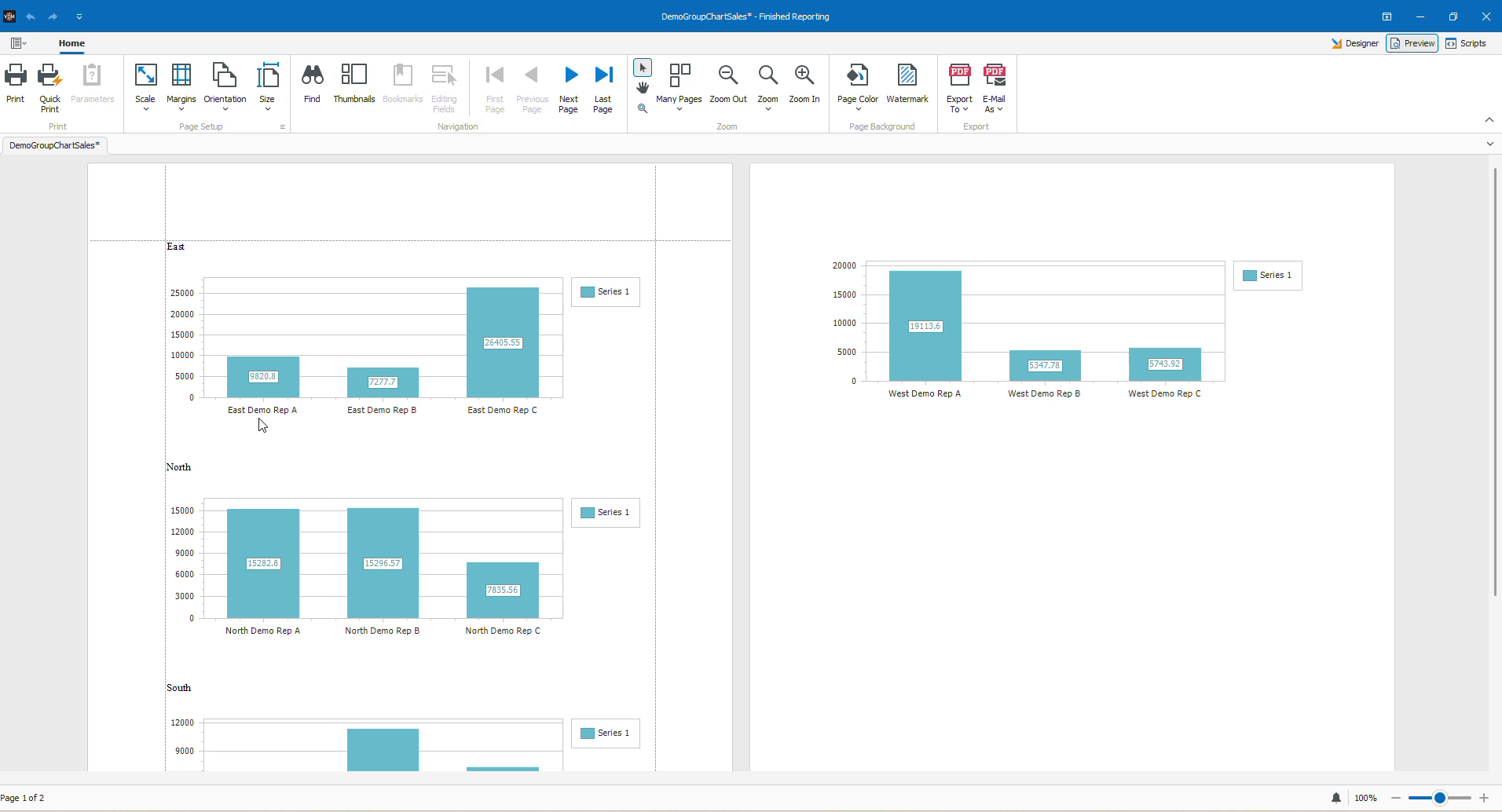Jump to the Last Page
This screenshot has height=812, width=1502.
pos(603,88)
